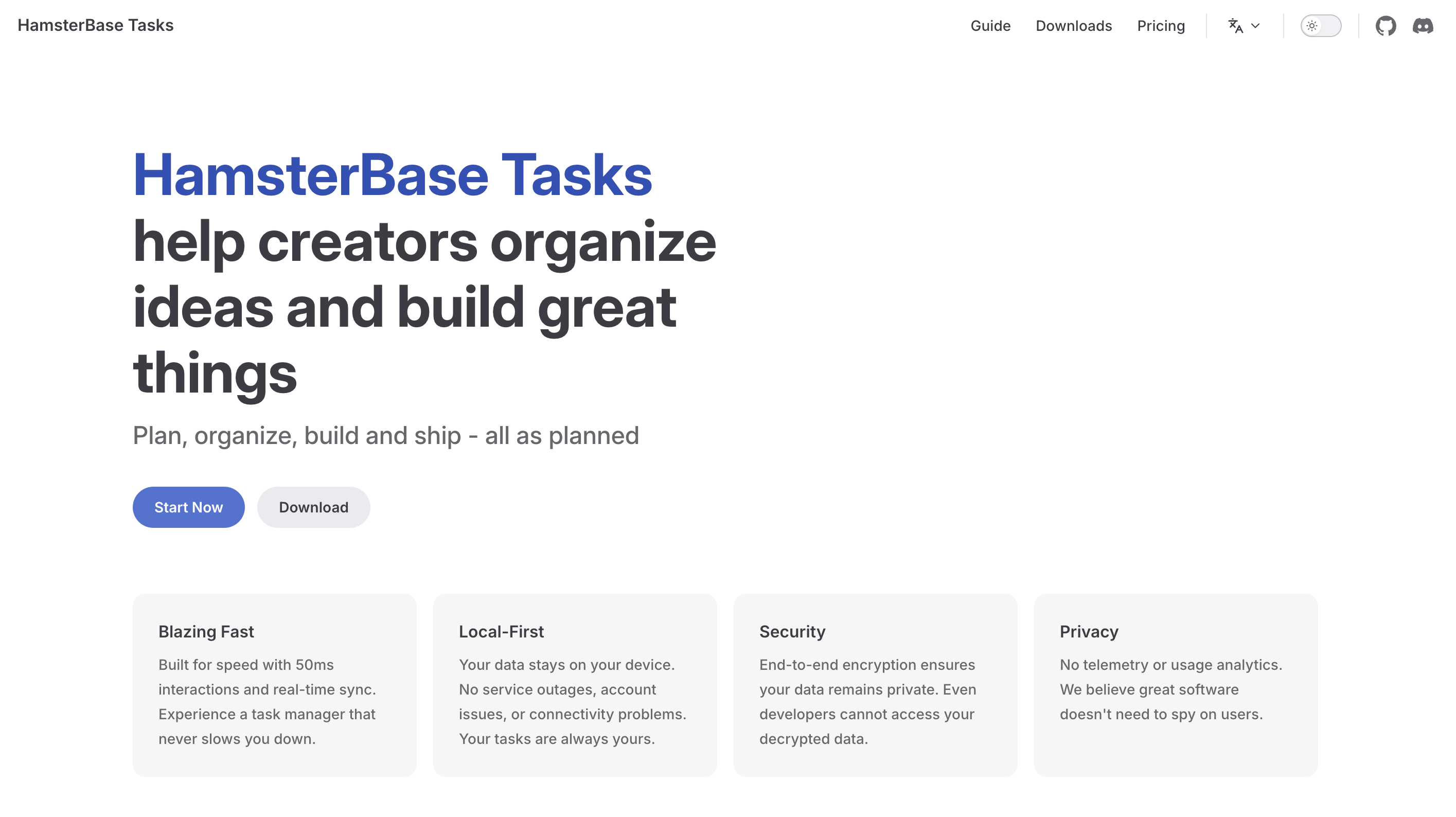Click the Privacy card description text
The image size is (1456, 817).
pyautogui.click(x=1170, y=689)
